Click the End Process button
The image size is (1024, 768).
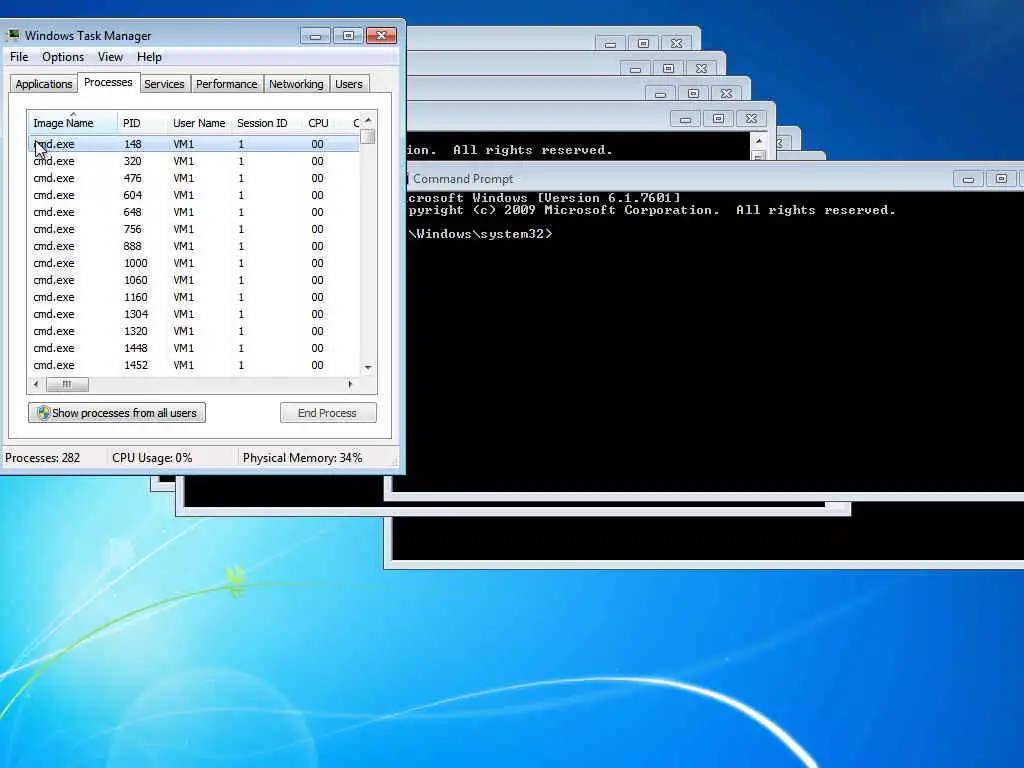[328, 413]
